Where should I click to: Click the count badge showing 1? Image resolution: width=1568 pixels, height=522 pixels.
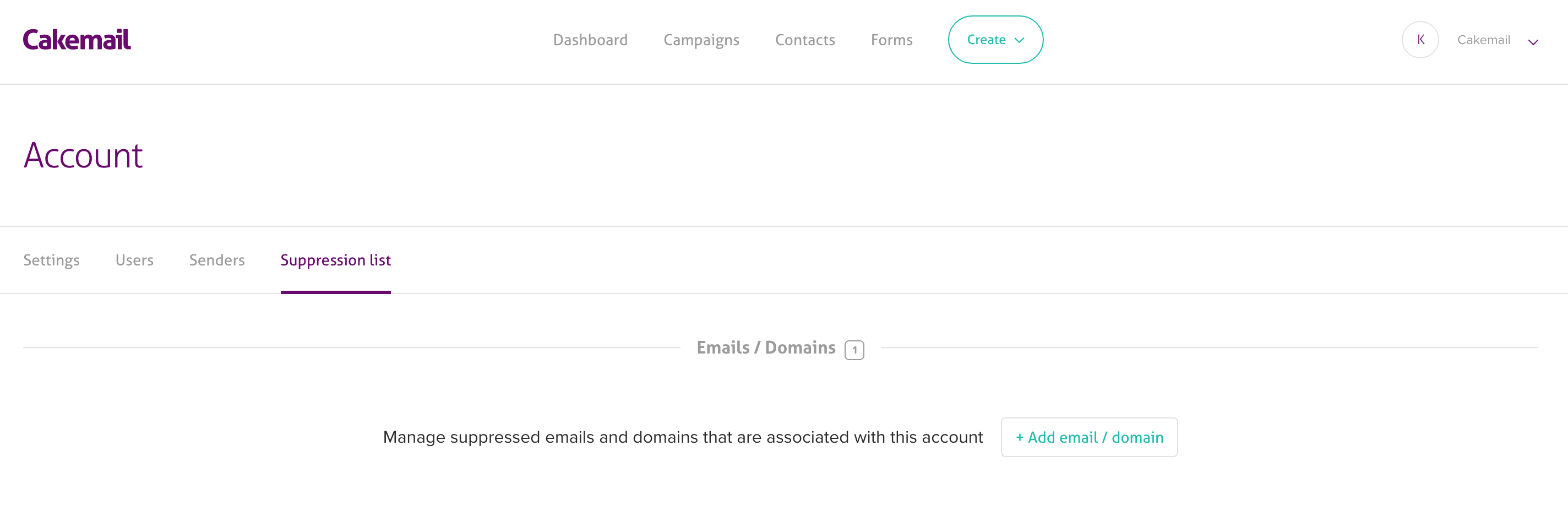tap(854, 350)
